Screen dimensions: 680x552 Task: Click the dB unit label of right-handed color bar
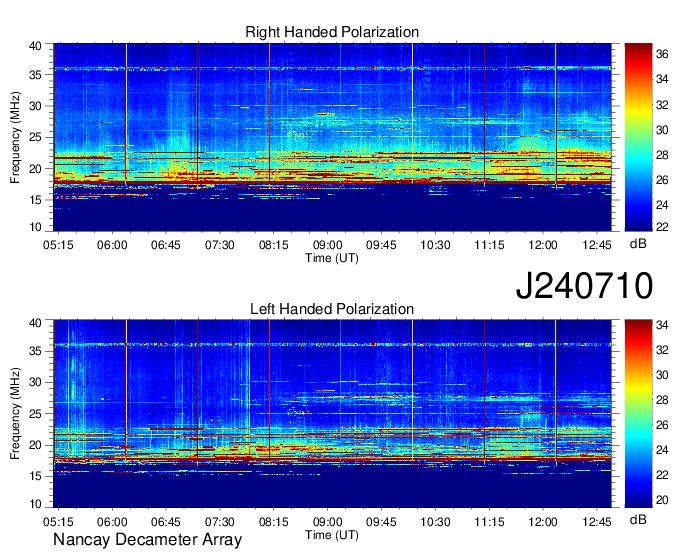(638, 244)
